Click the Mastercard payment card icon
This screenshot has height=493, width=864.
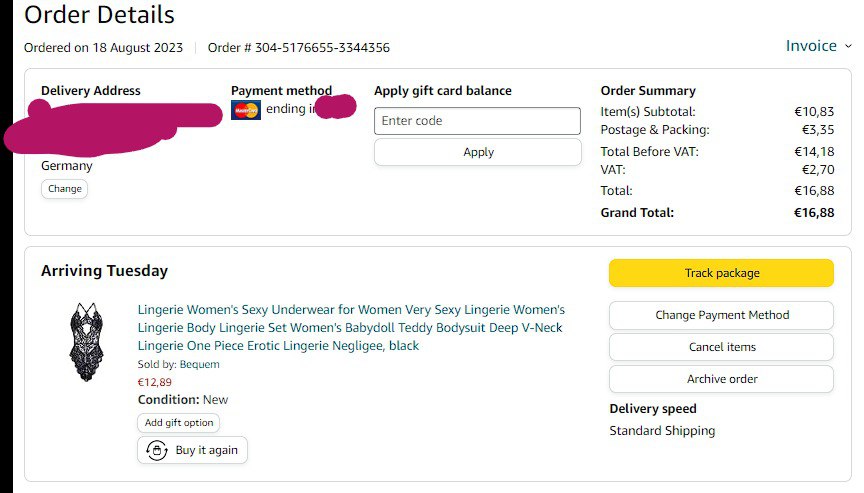[245, 110]
